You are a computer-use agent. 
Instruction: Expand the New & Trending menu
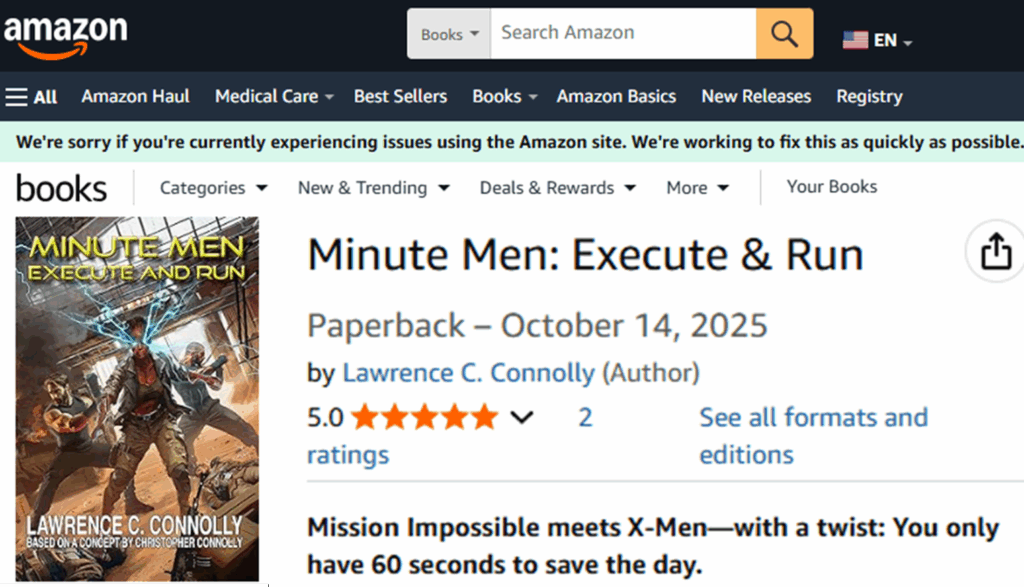pyautogui.click(x=373, y=188)
